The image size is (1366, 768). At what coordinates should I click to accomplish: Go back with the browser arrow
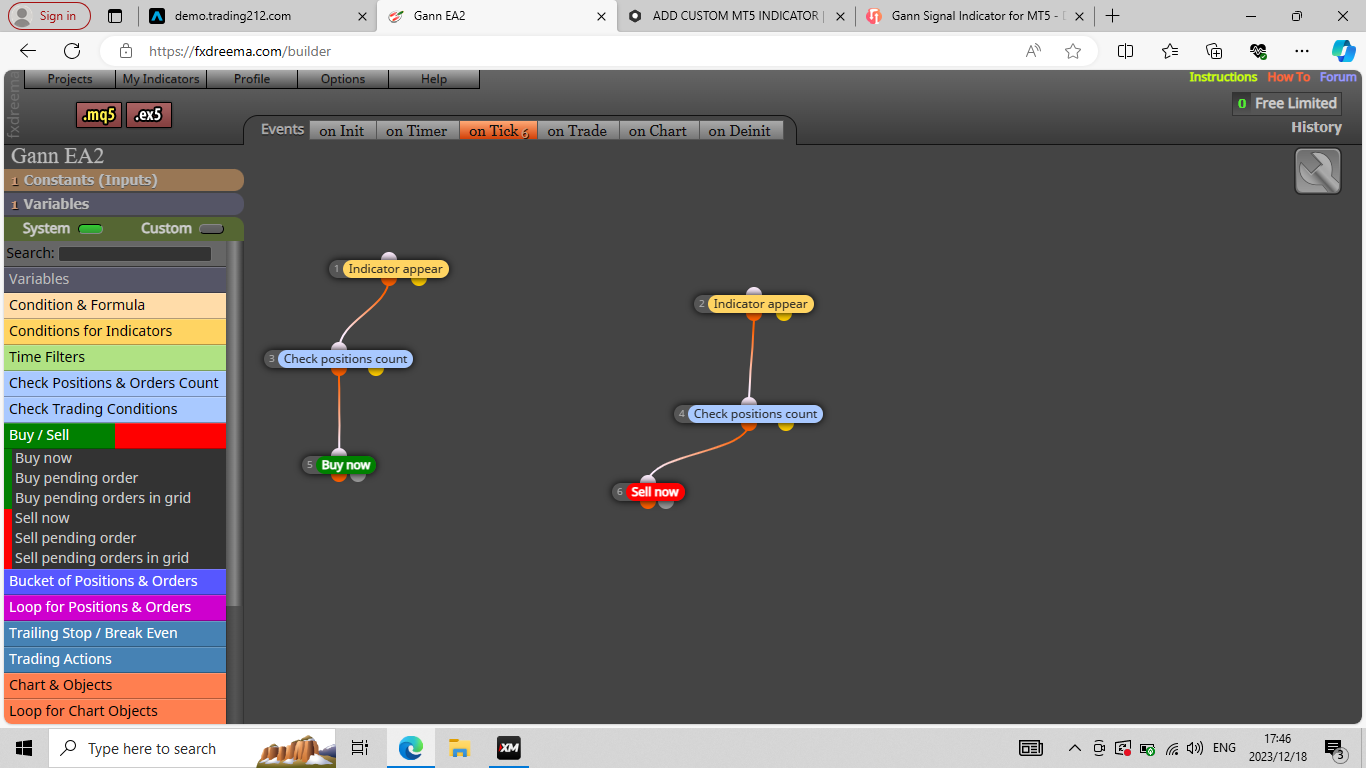click(28, 51)
